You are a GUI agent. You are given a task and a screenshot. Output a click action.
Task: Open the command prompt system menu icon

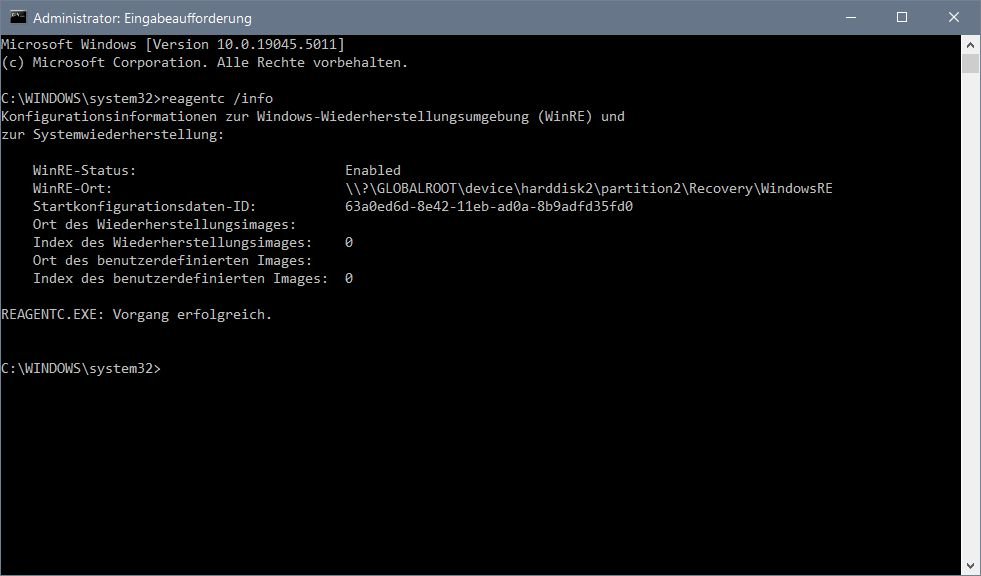[x=18, y=17]
